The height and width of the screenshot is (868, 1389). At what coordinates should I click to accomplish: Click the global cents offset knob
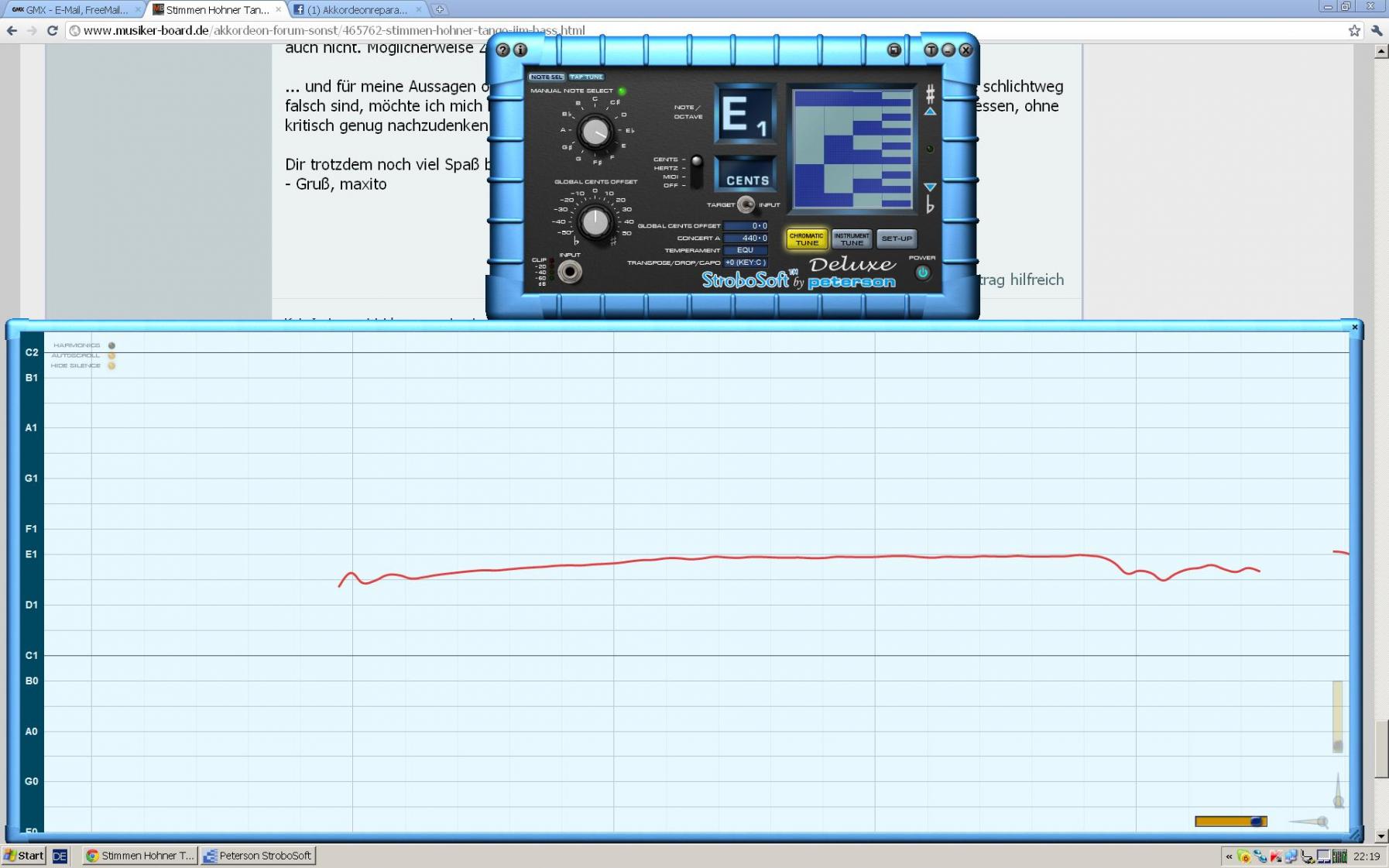point(595,223)
